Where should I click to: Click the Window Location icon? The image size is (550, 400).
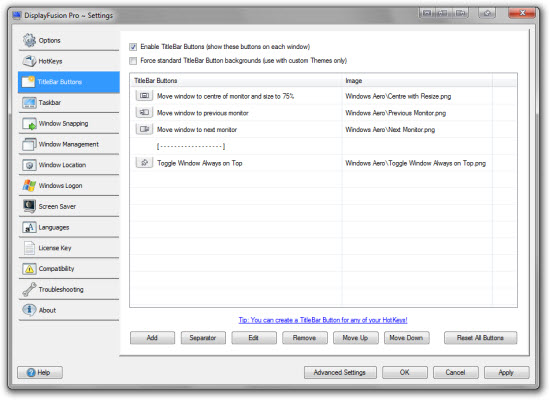click(29, 165)
